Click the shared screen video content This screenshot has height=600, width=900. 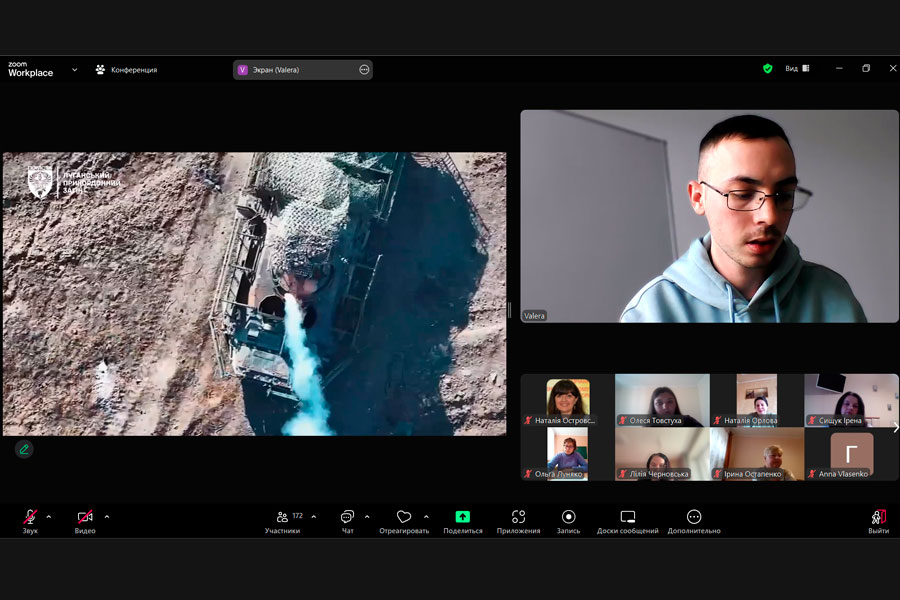(255, 293)
